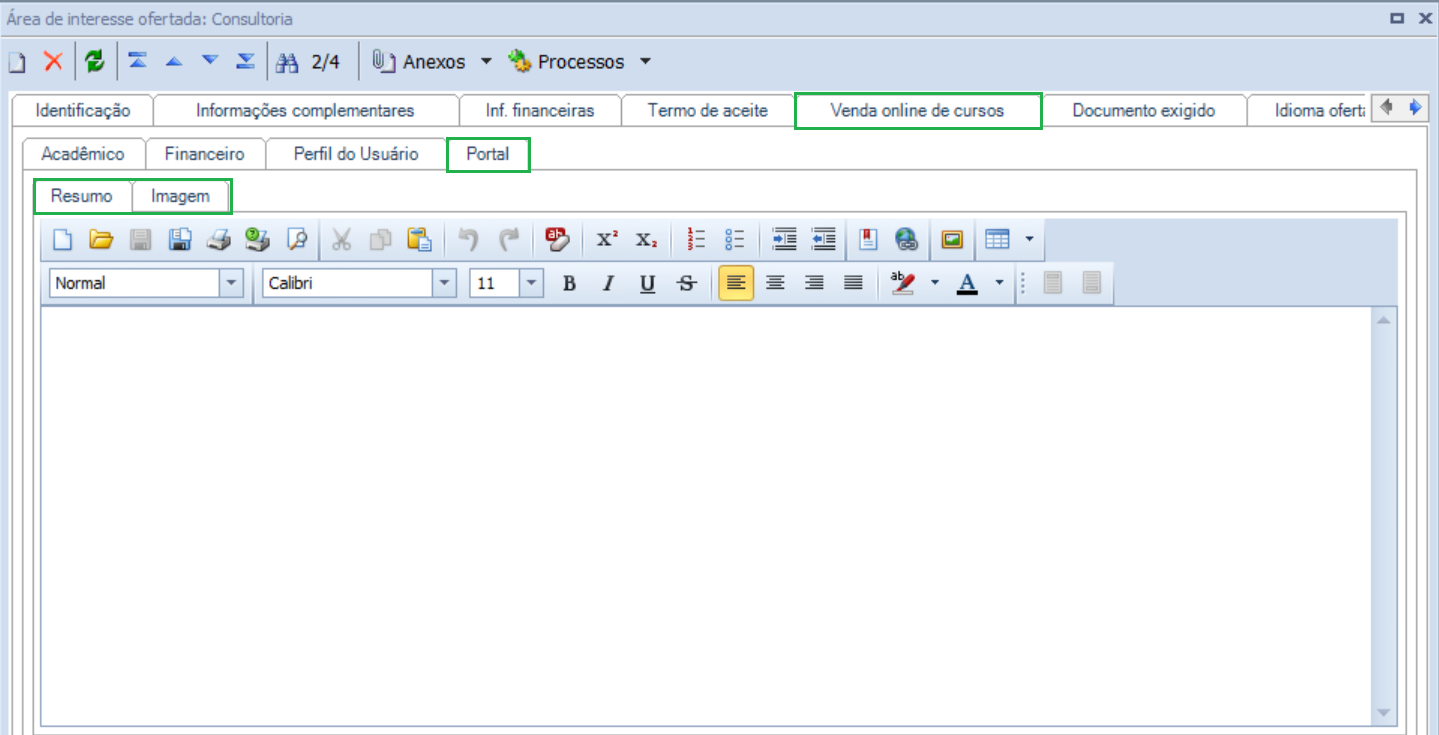1439x735 pixels.
Task: Click the Save As floppy disk icon
Action: point(180,239)
